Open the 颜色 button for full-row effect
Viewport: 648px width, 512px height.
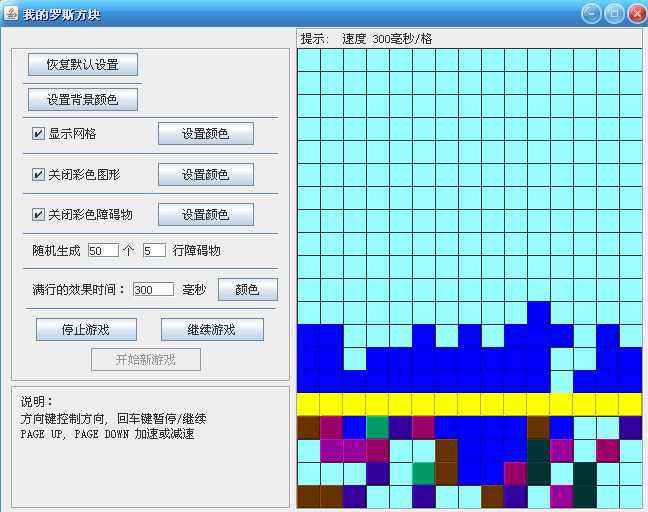[x=248, y=289]
